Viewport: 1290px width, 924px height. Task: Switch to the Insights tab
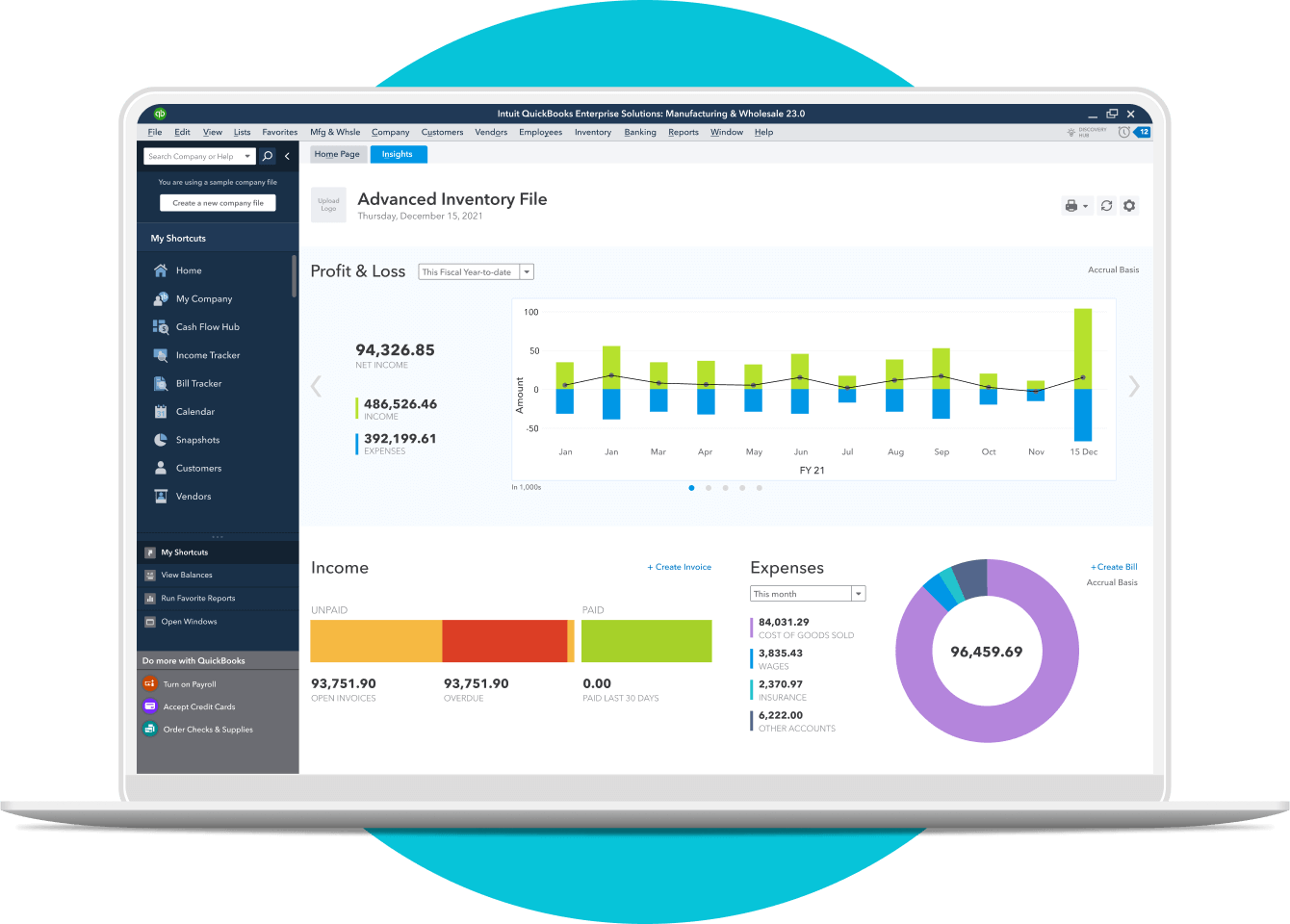click(x=397, y=154)
